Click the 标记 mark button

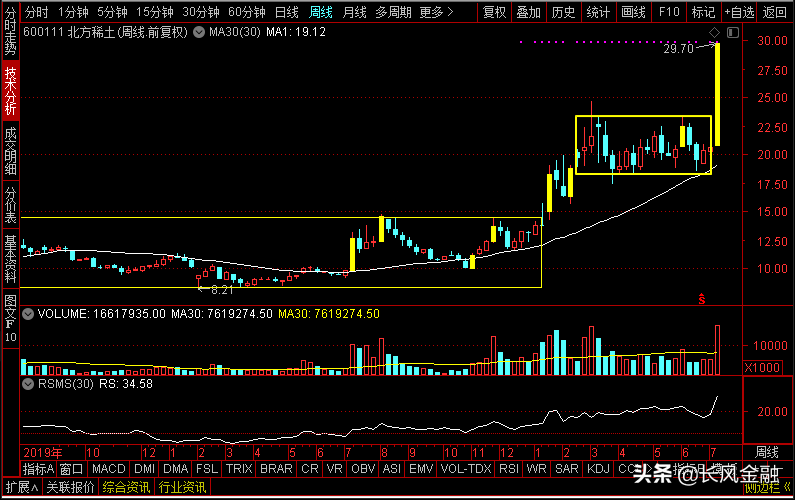pos(703,12)
